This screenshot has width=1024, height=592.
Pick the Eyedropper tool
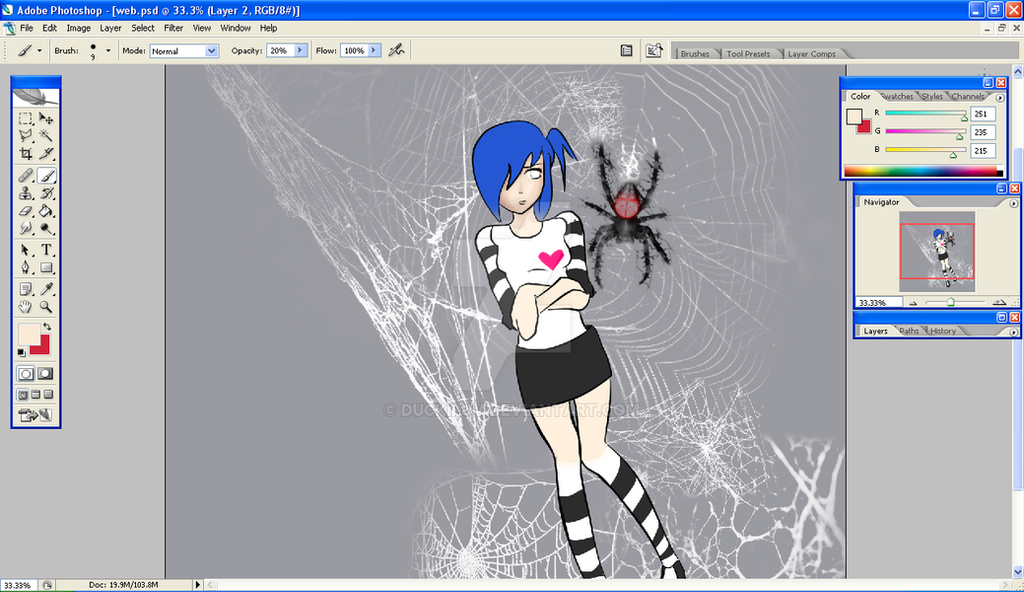[x=46, y=289]
